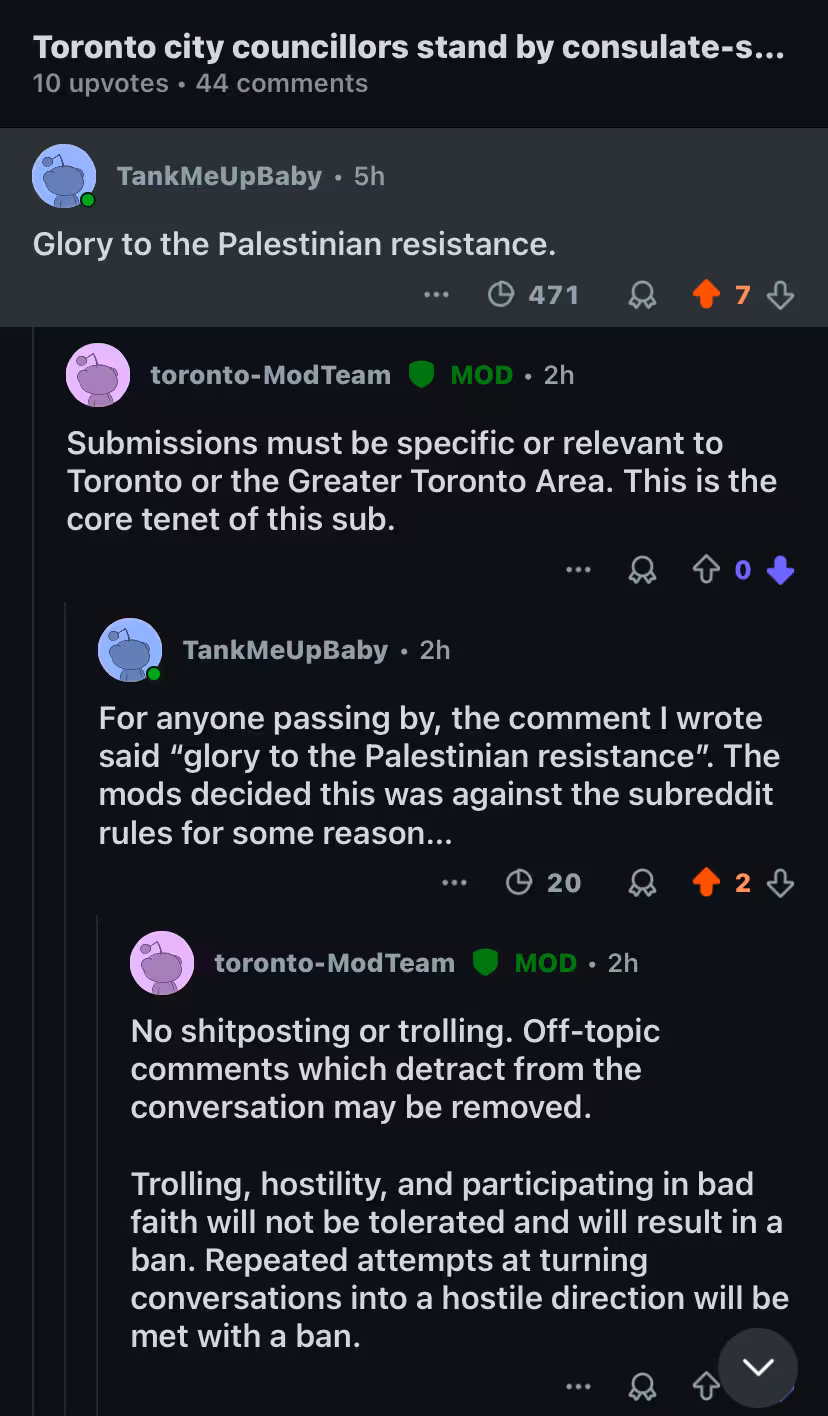
Task: Open more options on 'For anyone passing by' reply
Action: 454,883
